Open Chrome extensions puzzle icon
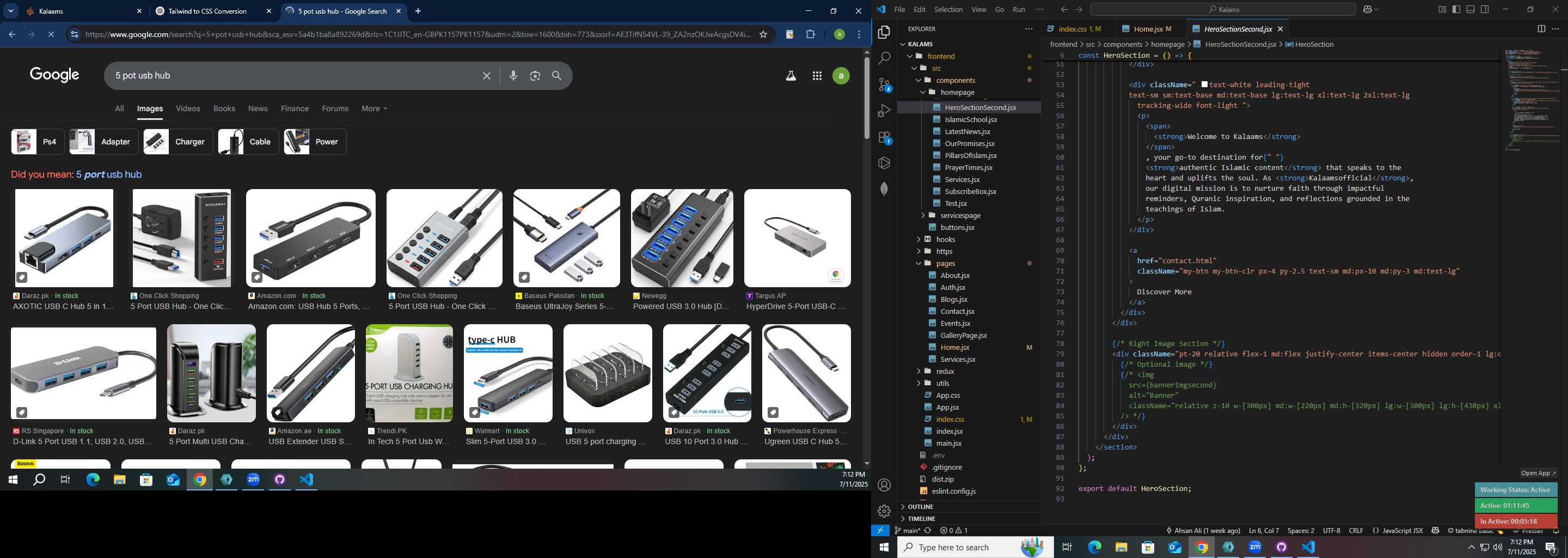Viewport: 1568px width, 558px height. click(x=810, y=34)
